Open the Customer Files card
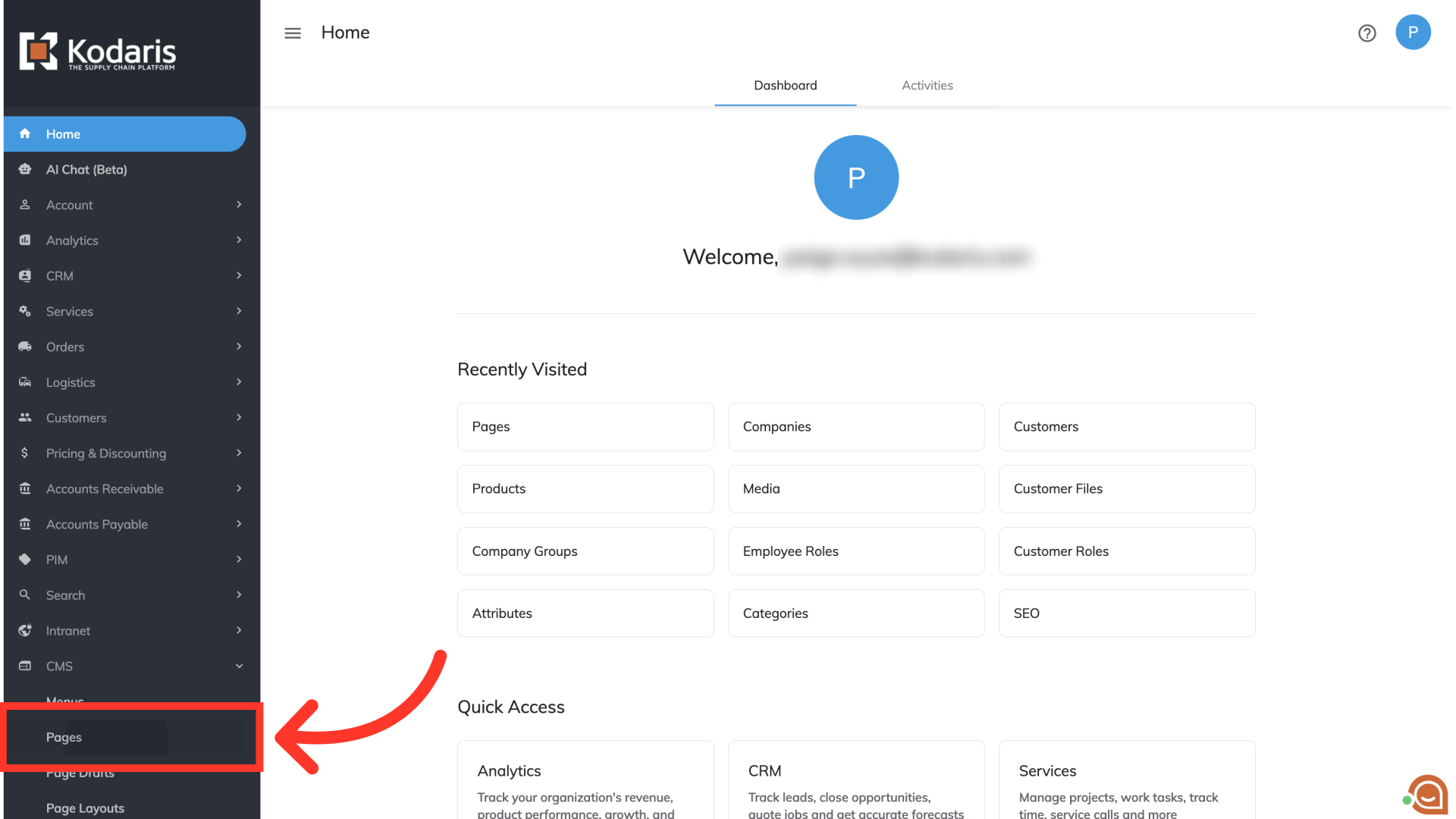 [1126, 489]
